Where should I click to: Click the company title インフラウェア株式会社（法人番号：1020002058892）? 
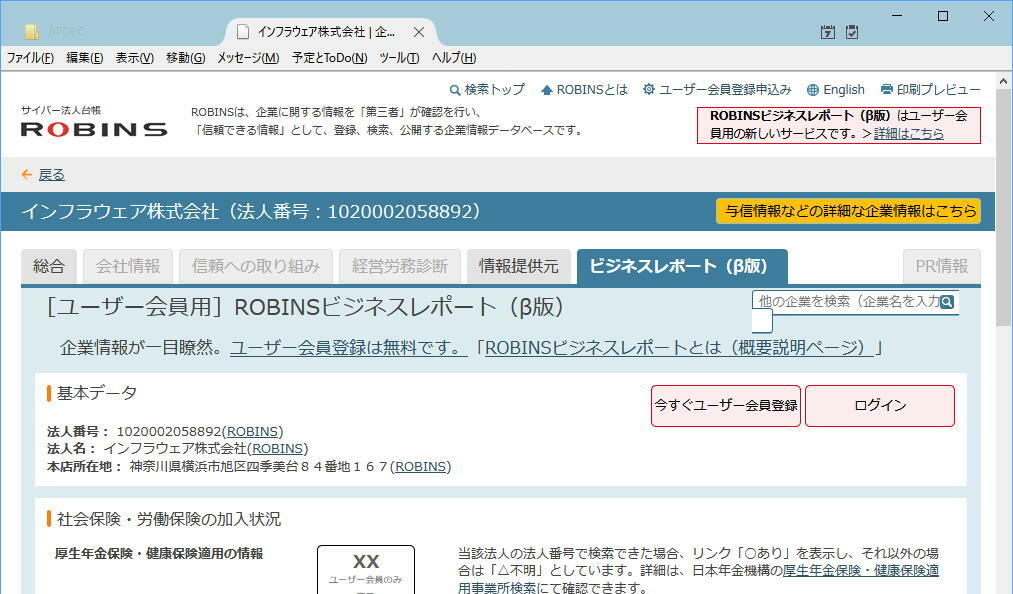point(251,211)
